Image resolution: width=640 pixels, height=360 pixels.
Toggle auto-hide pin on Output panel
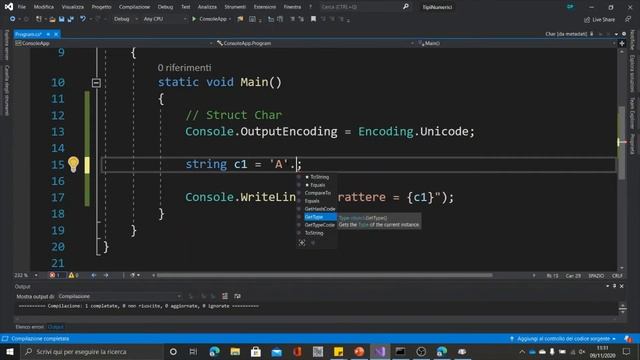click(614, 287)
